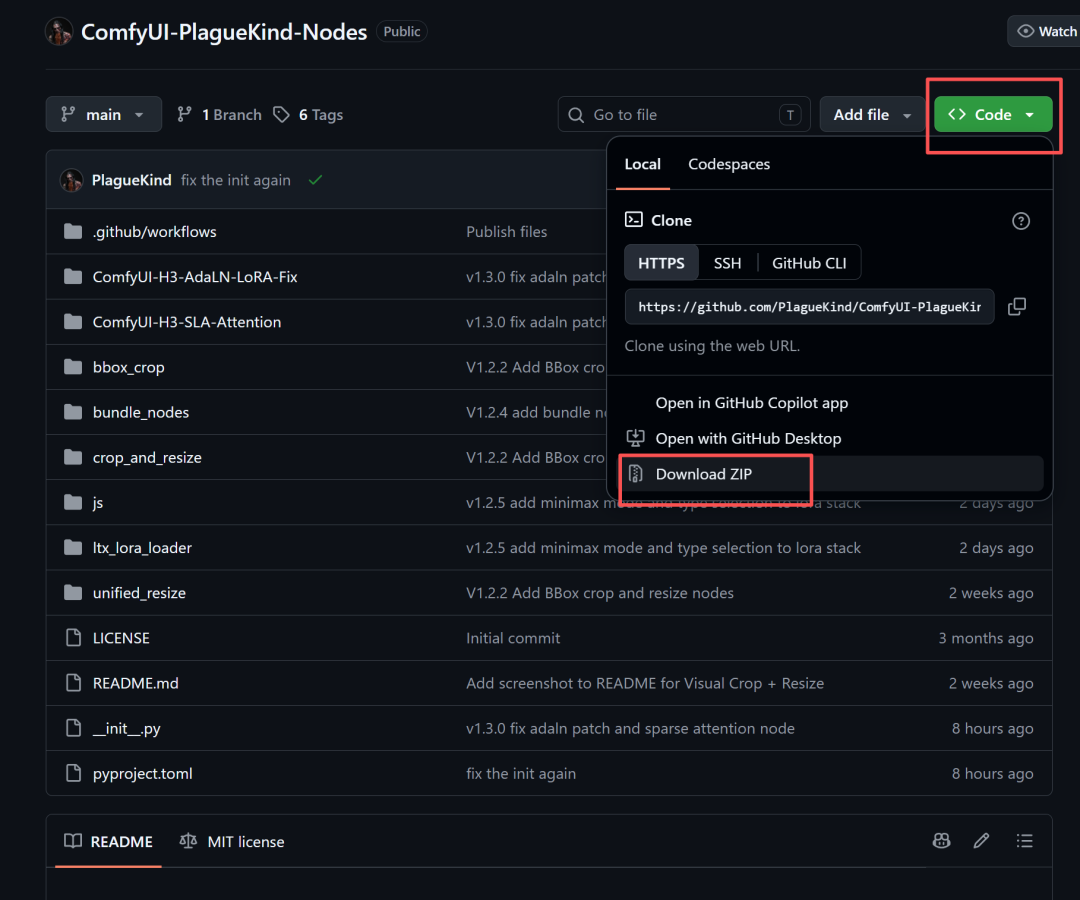Choose Open with GitHub Desktop
1080x900 pixels.
(x=748, y=438)
